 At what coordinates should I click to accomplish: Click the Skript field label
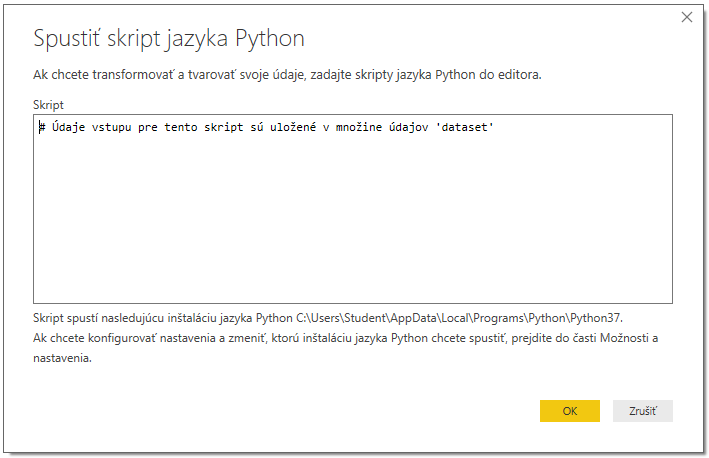click(x=48, y=105)
